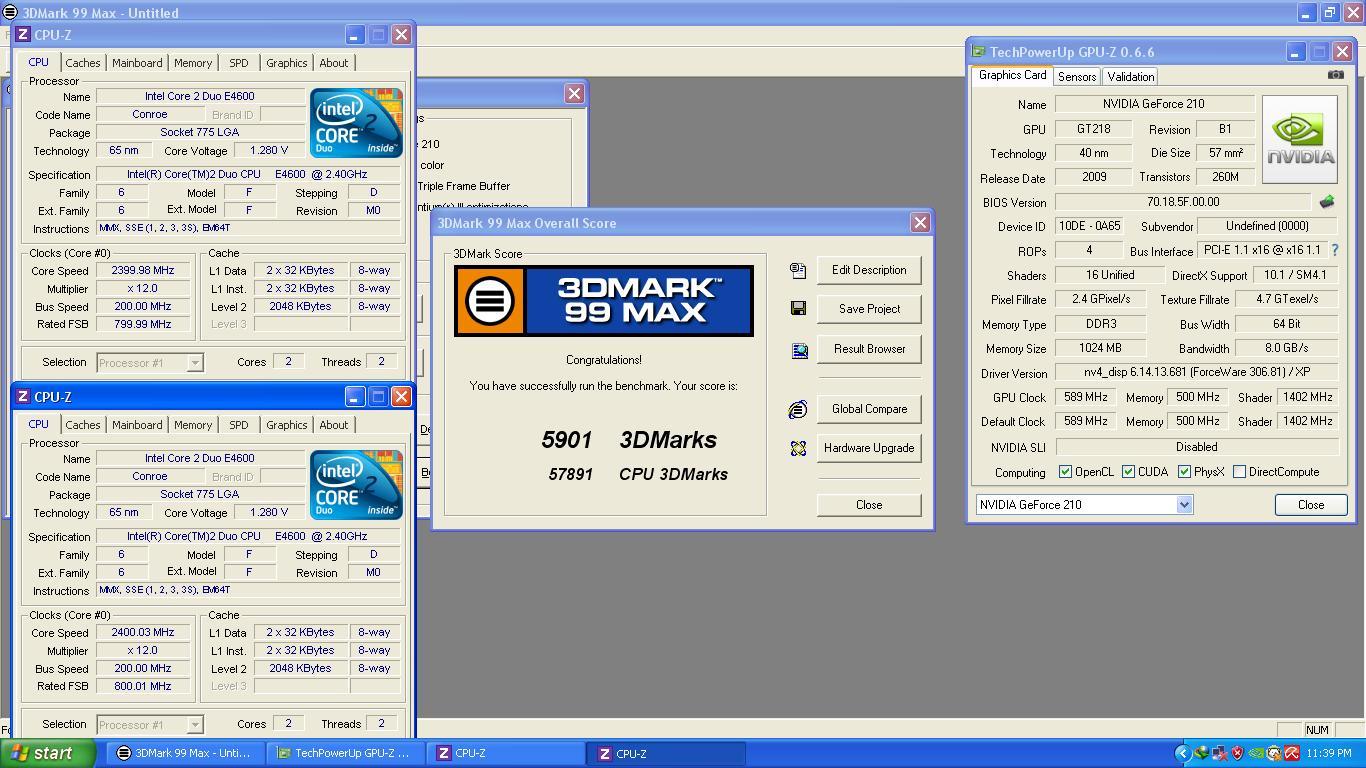Toggle the DirectCompute checkbox in GPU-Z
Viewport: 1366px width, 768px height.
pyautogui.click(x=1239, y=472)
